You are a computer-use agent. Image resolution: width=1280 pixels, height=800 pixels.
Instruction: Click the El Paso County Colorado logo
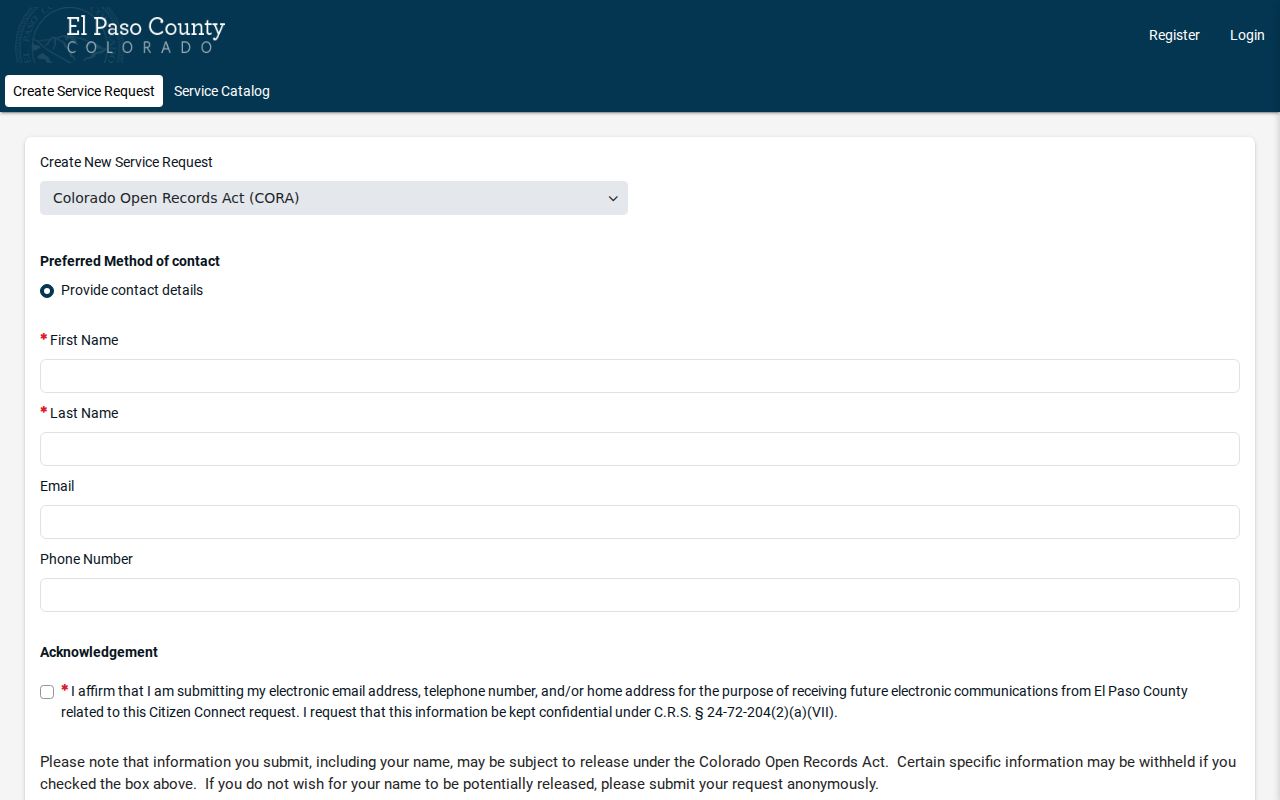click(x=121, y=35)
